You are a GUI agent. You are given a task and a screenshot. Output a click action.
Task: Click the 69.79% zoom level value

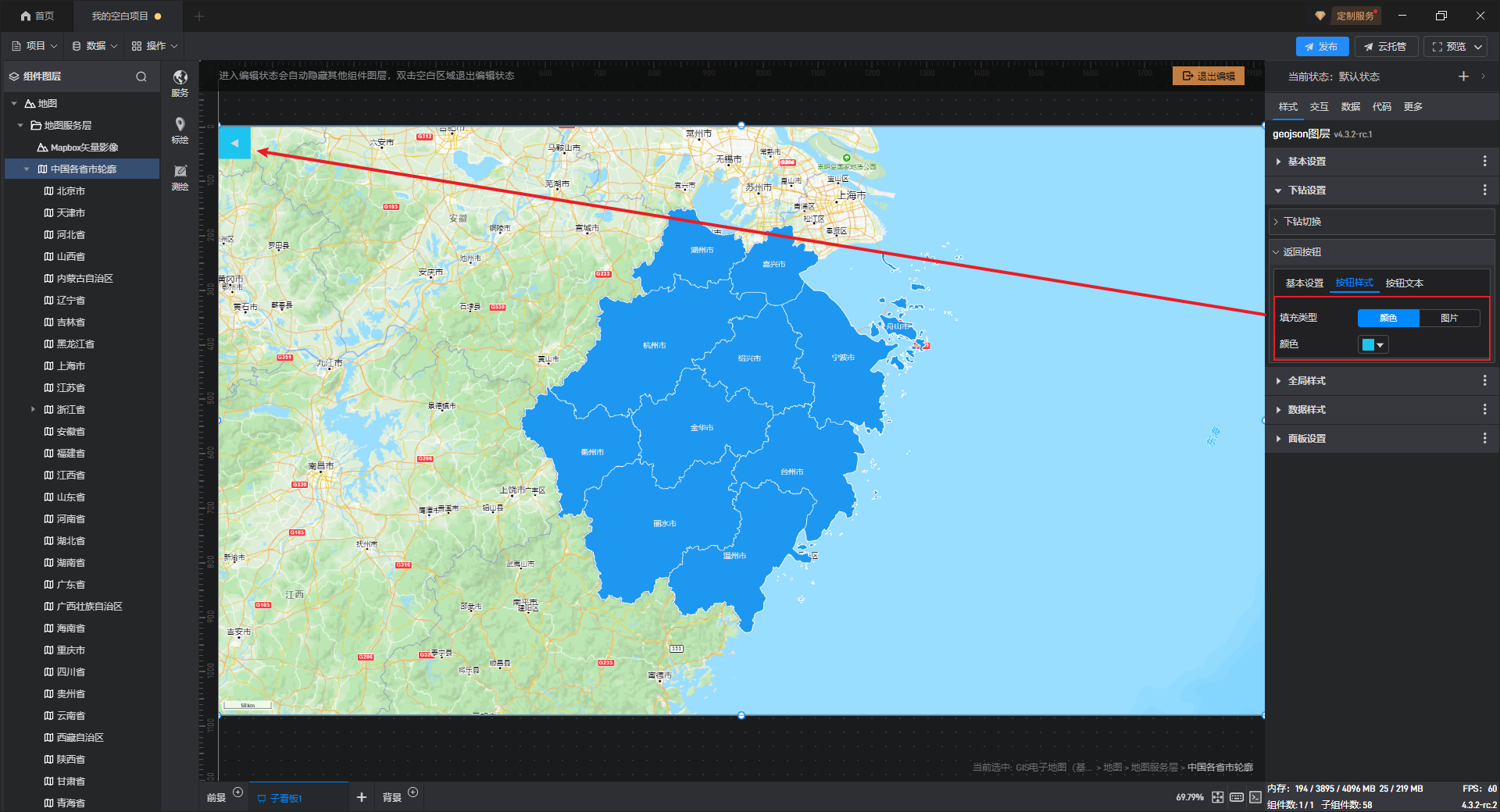[x=1190, y=797]
